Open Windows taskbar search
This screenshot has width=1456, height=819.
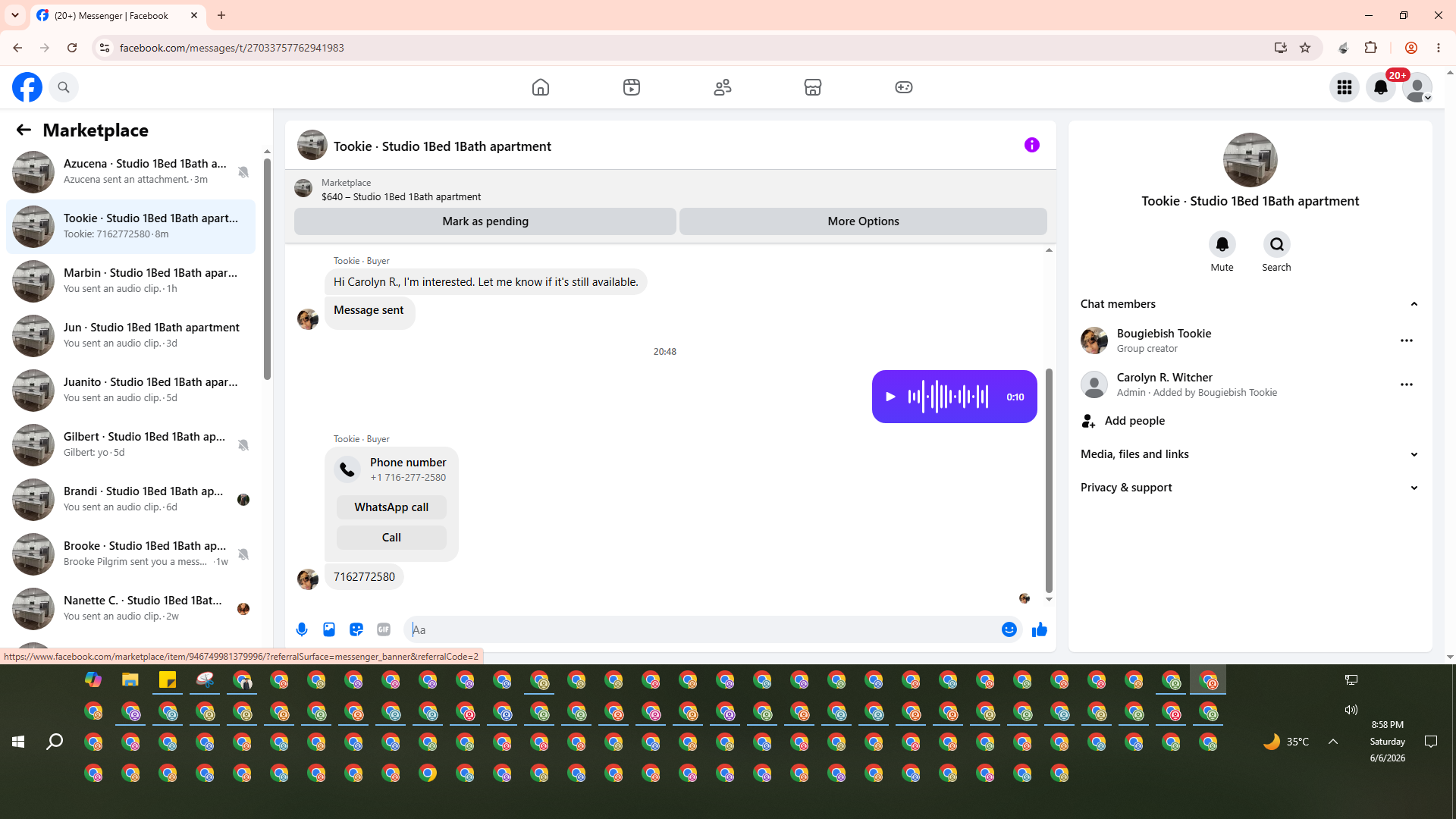click(55, 742)
